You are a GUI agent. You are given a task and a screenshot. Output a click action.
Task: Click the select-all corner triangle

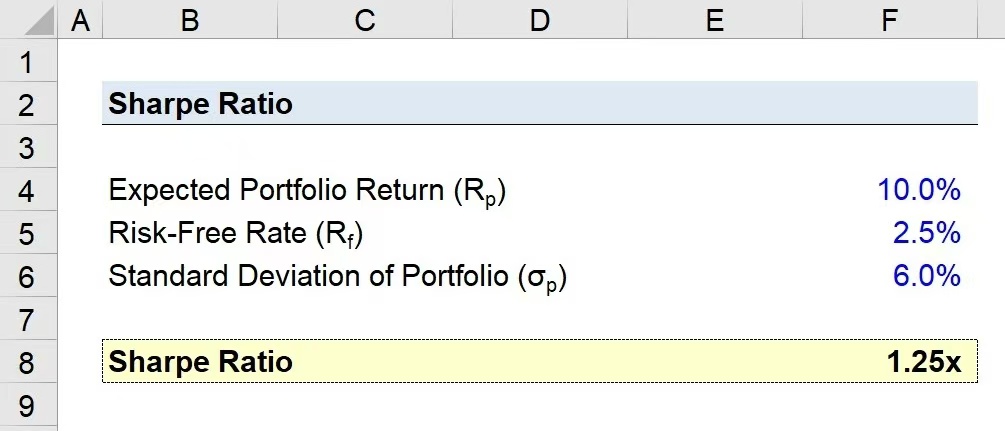point(29,19)
